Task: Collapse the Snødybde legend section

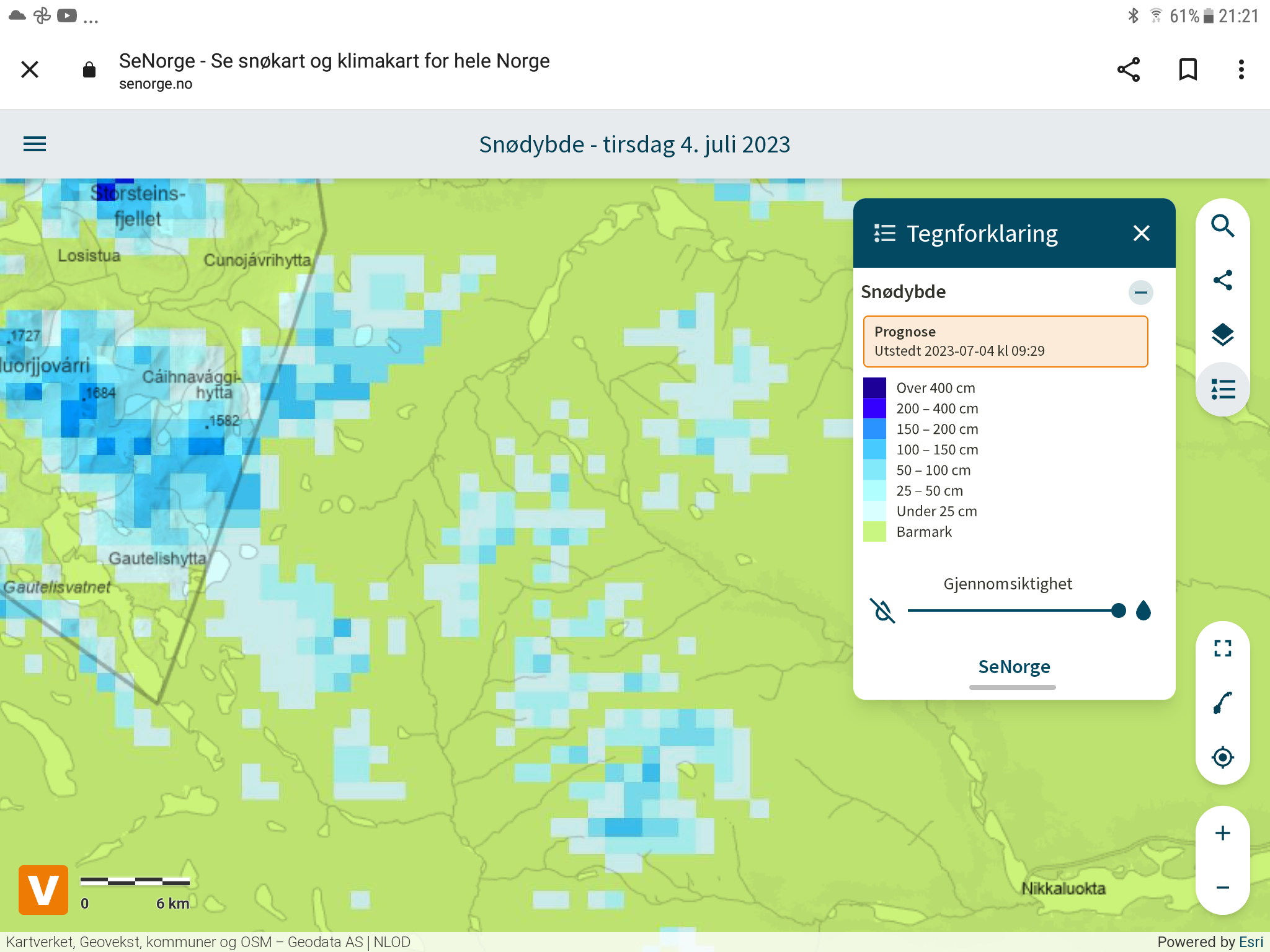Action: pos(1140,292)
